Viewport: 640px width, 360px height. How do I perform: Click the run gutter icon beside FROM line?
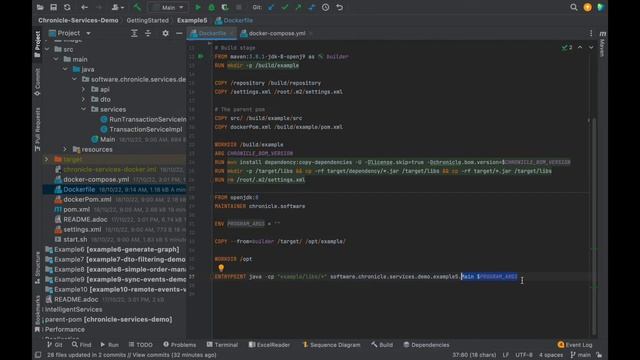click(201, 56)
